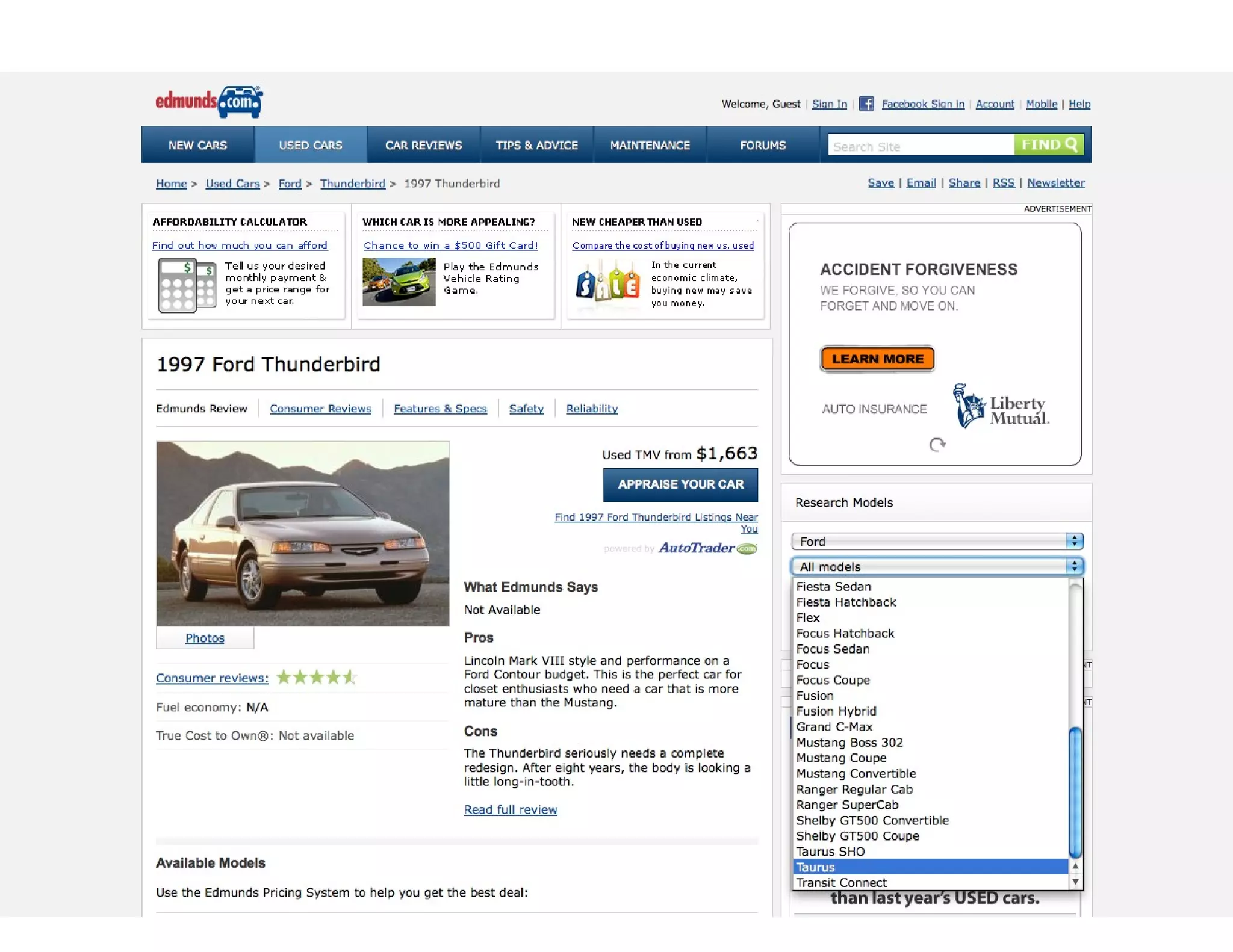Click the Liberty Mutual logo in ad
Viewport: 1233px width, 952px height.
click(1000, 406)
